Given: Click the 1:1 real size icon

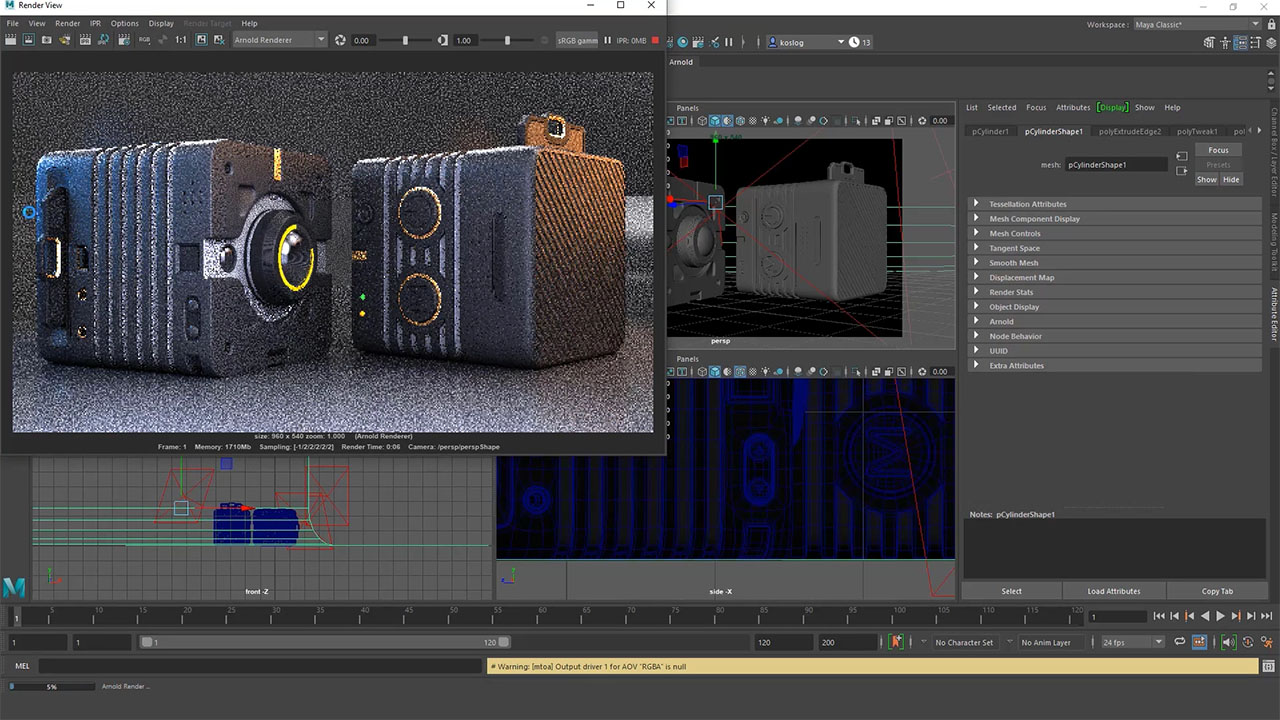Looking at the screenshot, I should (x=181, y=40).
